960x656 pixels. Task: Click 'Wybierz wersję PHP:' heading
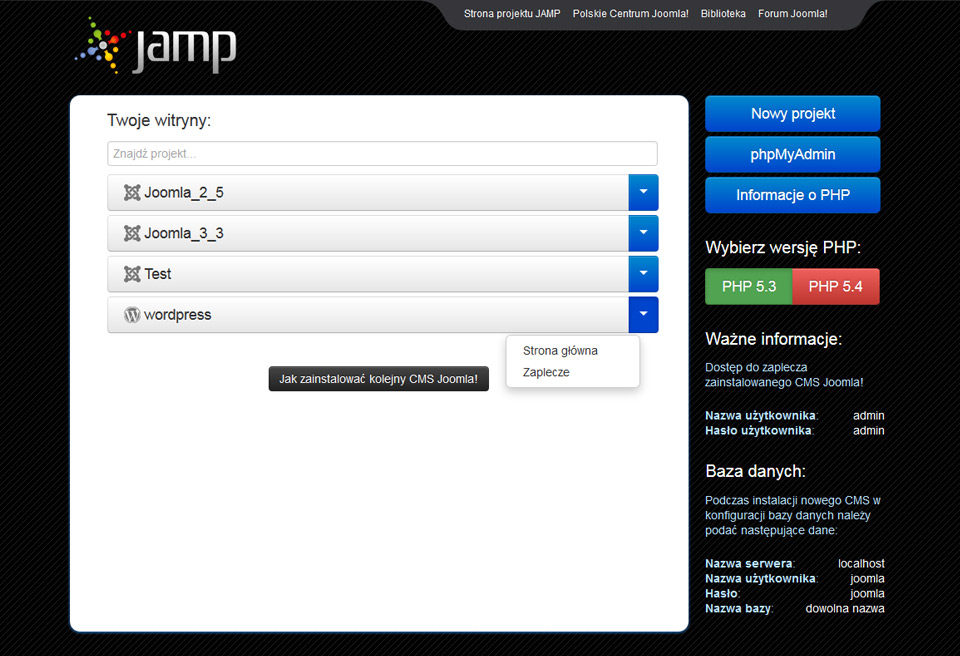(783, 247)
